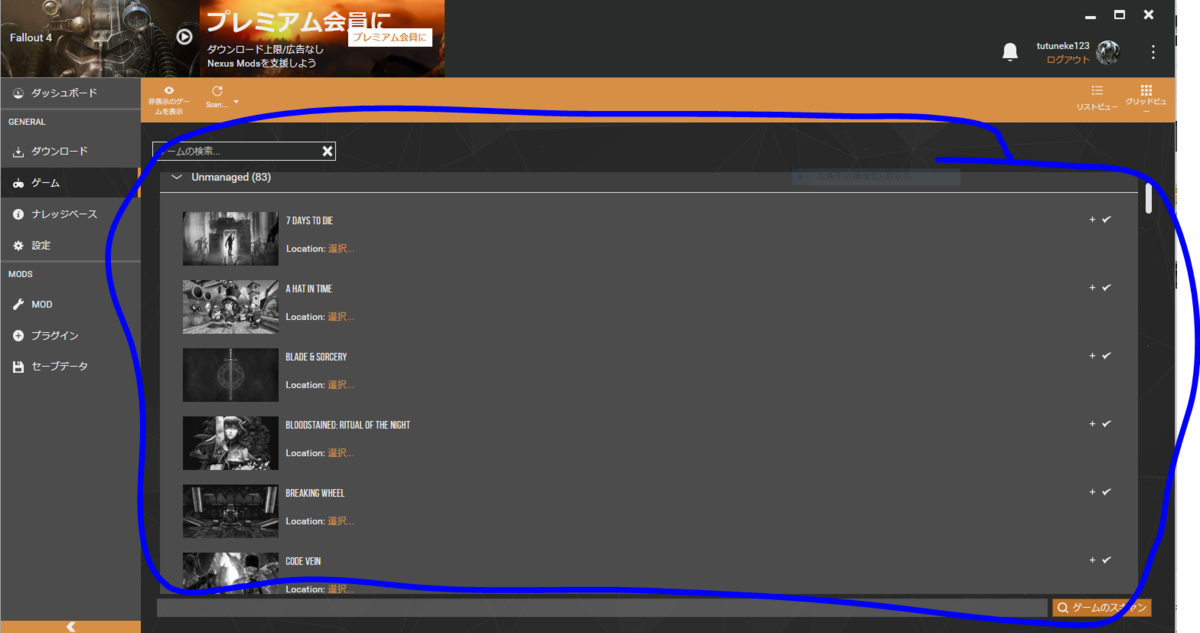Open the three-dot menu in the header

click(1153, 52)
